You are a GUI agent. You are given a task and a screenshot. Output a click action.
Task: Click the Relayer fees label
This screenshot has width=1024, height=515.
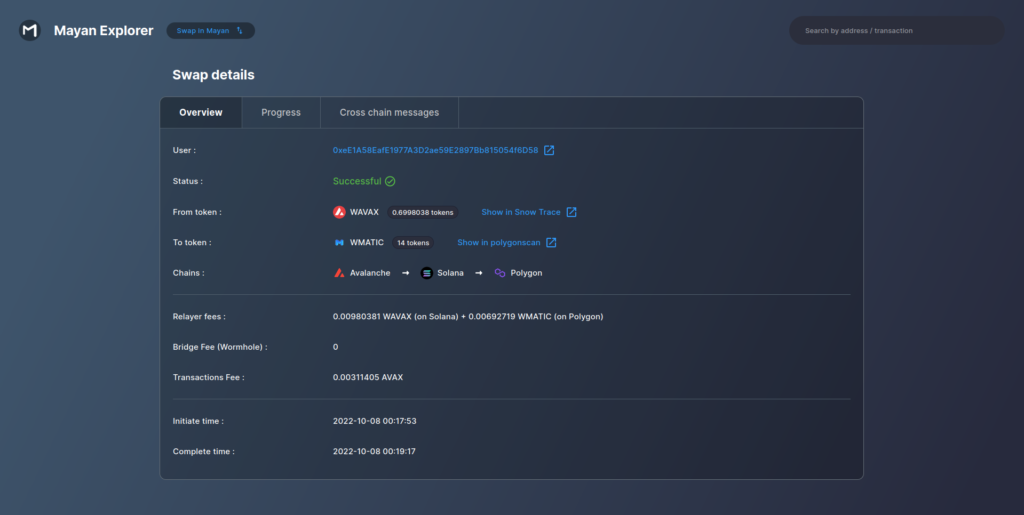tap(199, 317)
